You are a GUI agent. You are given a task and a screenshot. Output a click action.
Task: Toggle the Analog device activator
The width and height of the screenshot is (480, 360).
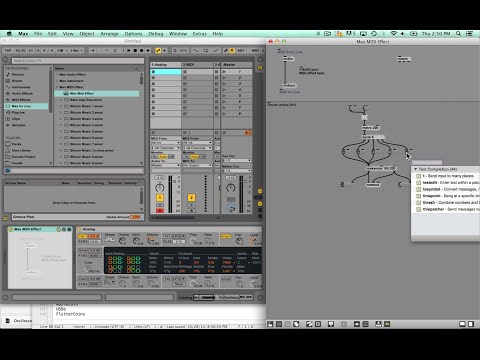(x=79, y=229)
